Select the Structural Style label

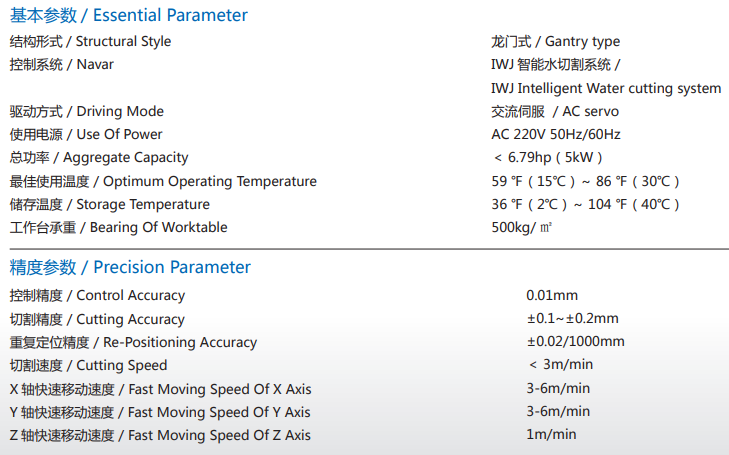[x=90, y=41]
